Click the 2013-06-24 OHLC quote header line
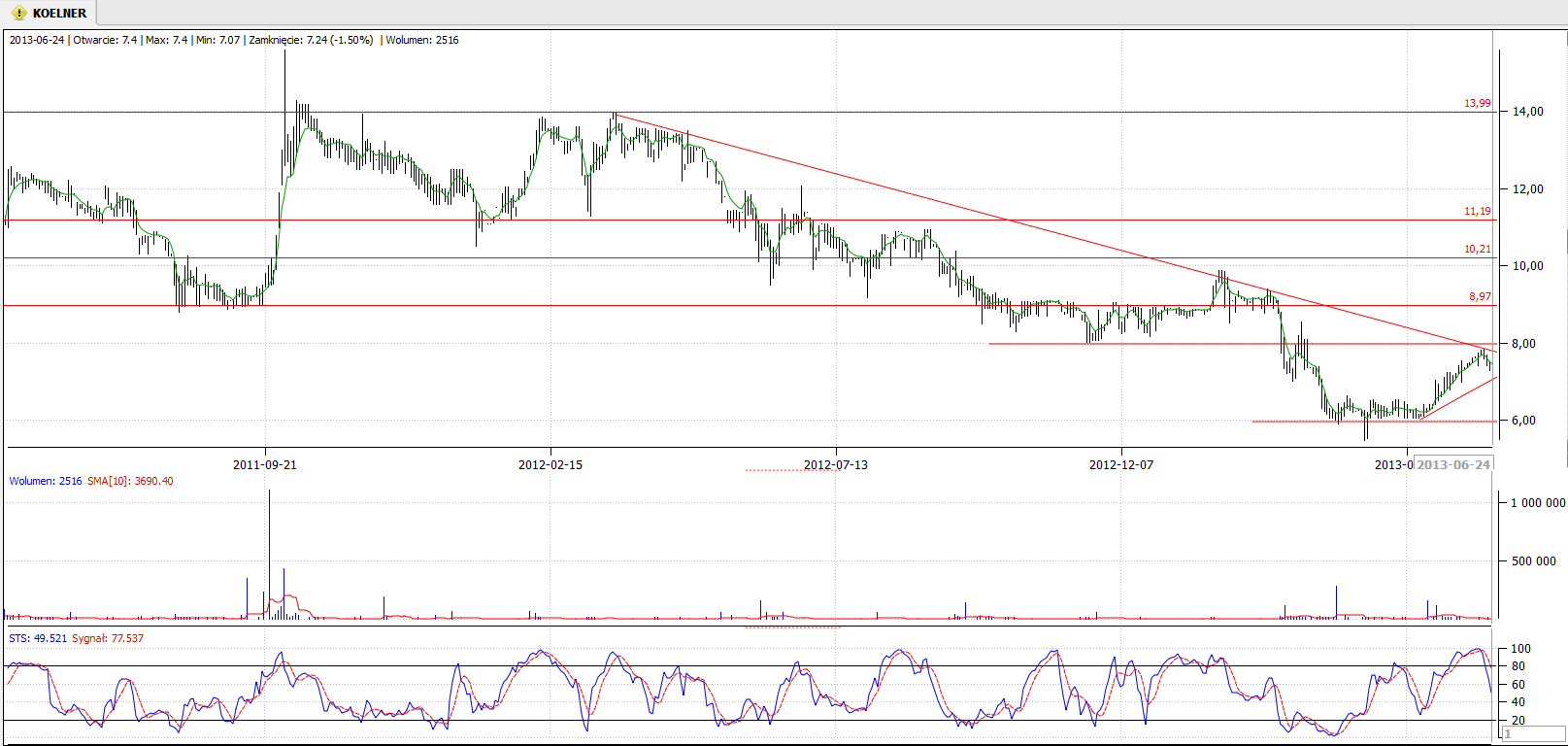Image resolution: width=1568 pixels, height=746 pixels. pyautogui.click(x=234, y=40)
